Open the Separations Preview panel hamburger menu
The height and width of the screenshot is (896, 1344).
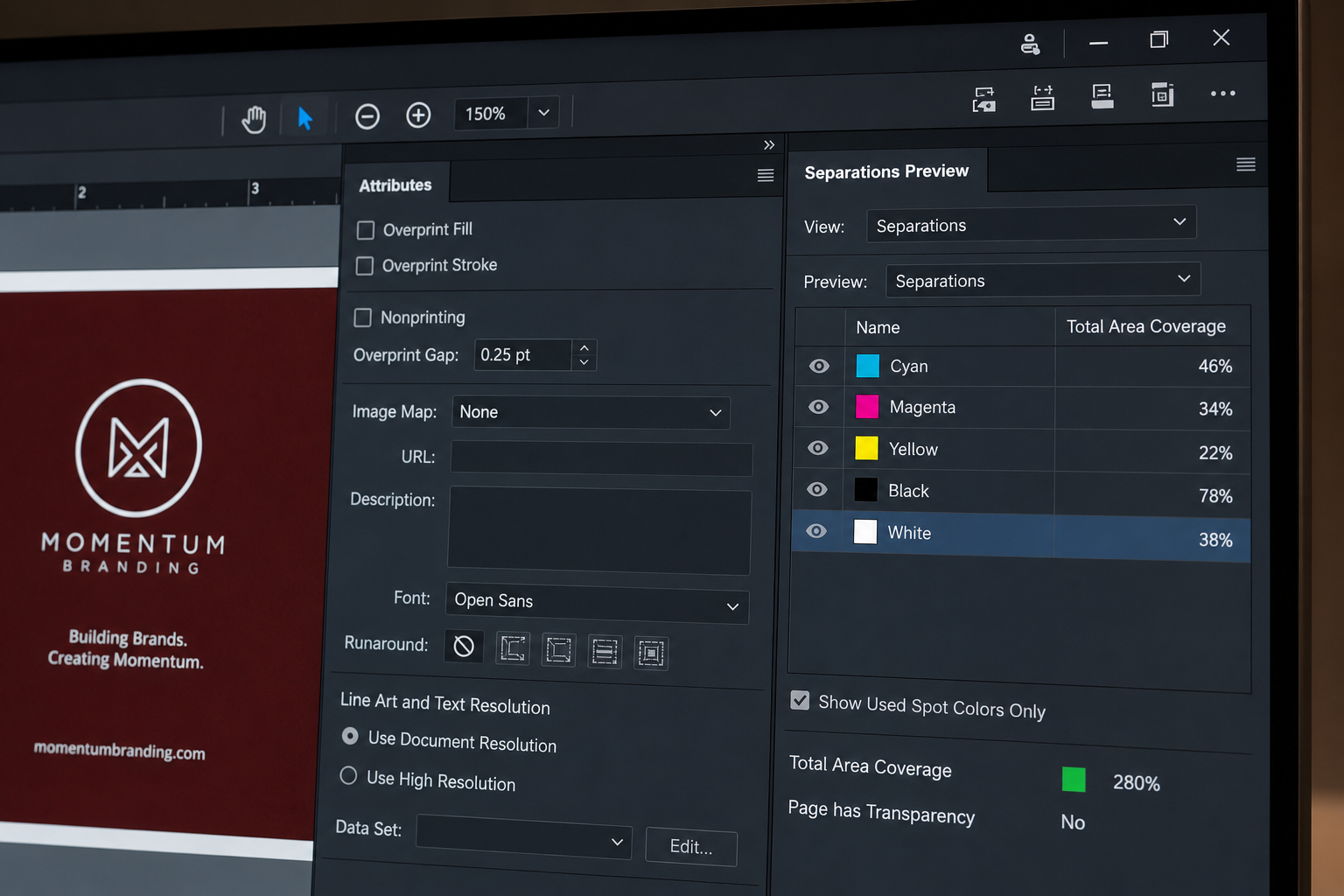click(x=1246, y=164)
